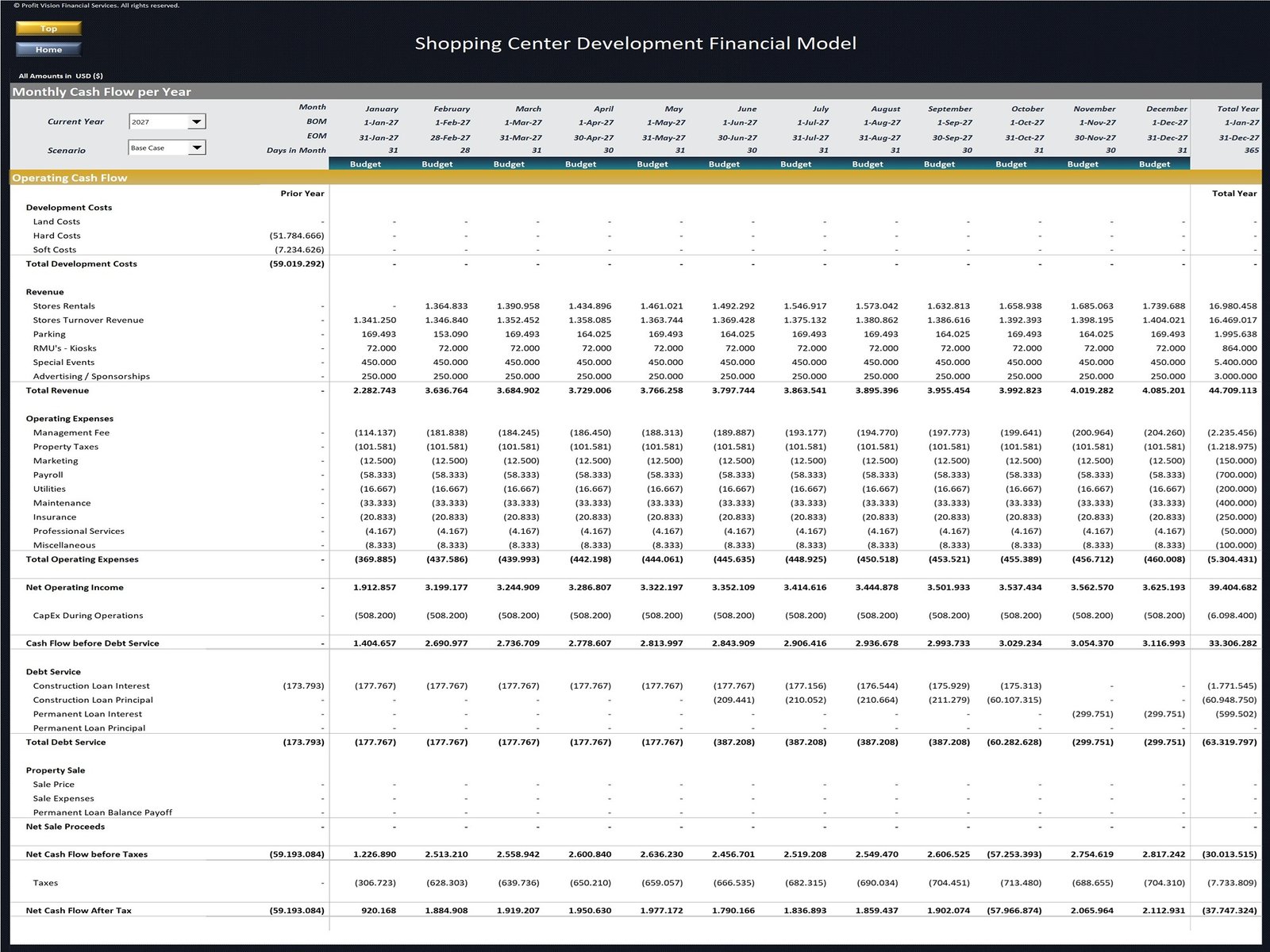The image size is (1270, 952).
Task: Click Stores Rentals February value
Action: (446, 306)
